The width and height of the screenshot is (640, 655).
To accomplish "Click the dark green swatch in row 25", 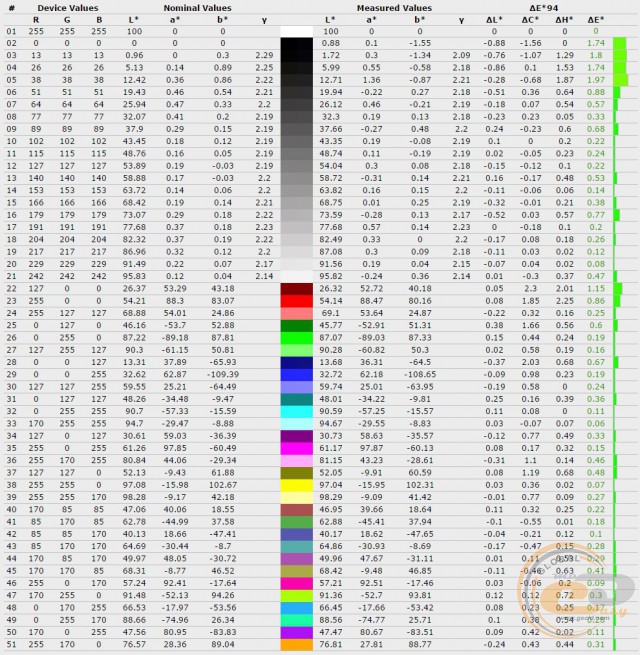I will pyautogui.click(x=297, y=325).
